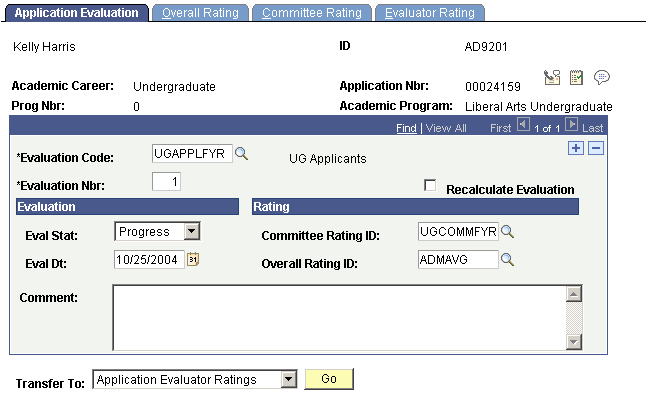Image resolution: width=646 pixels, height=396 pixels.
Task: Enable the Recalculate Evaluation checkbox
Action: click(x=430, y=185)
